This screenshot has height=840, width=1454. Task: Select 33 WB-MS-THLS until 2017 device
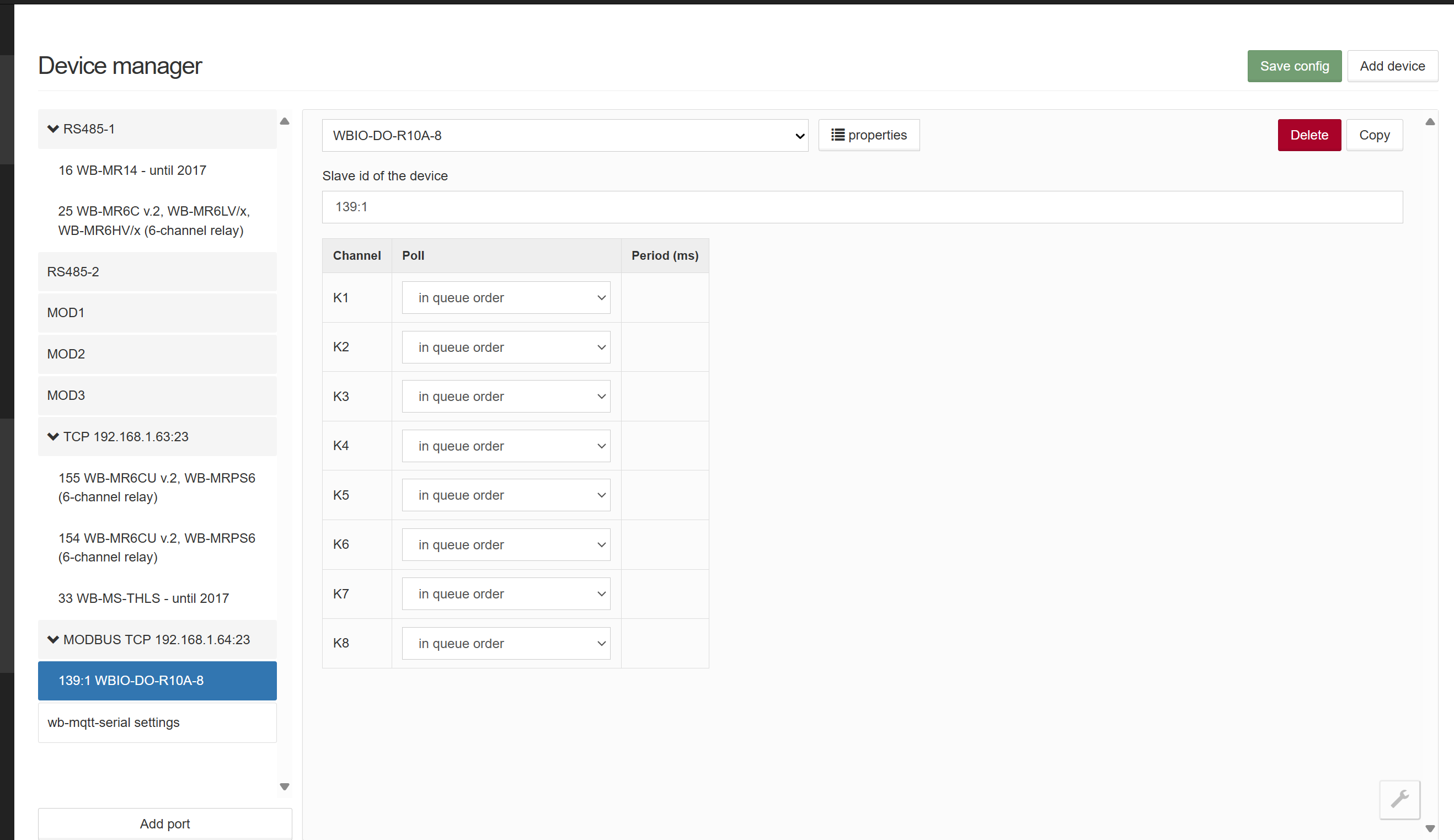143,598
